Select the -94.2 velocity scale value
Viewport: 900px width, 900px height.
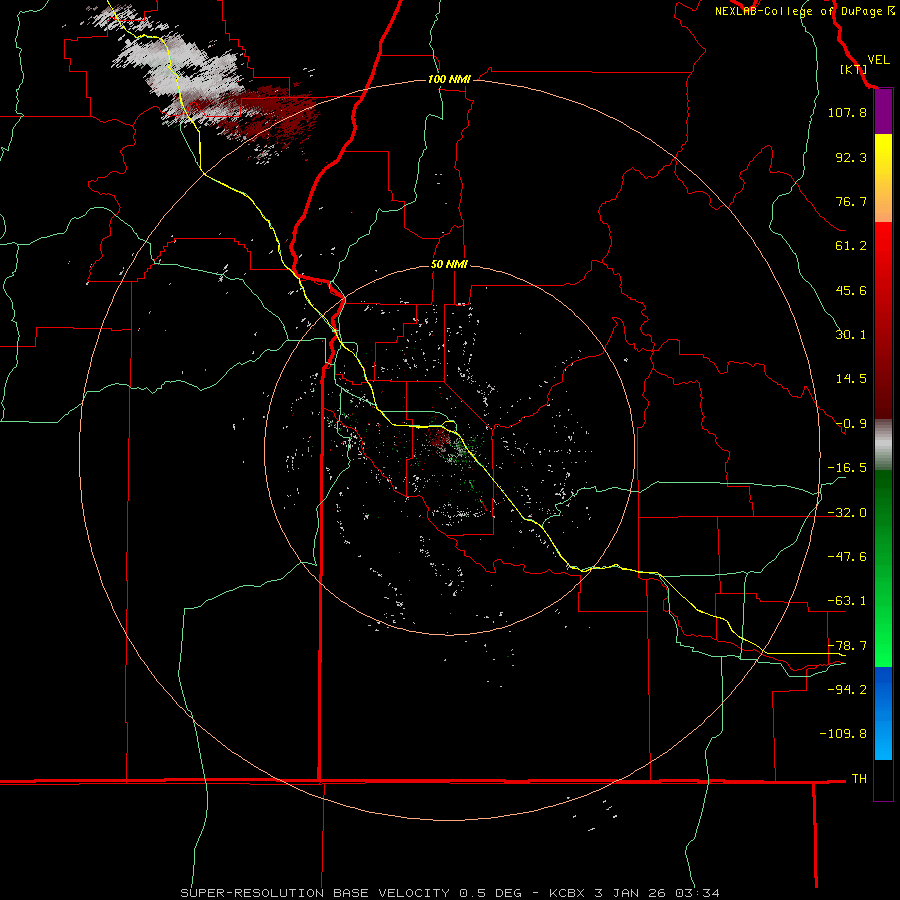[x=847, y=689]
